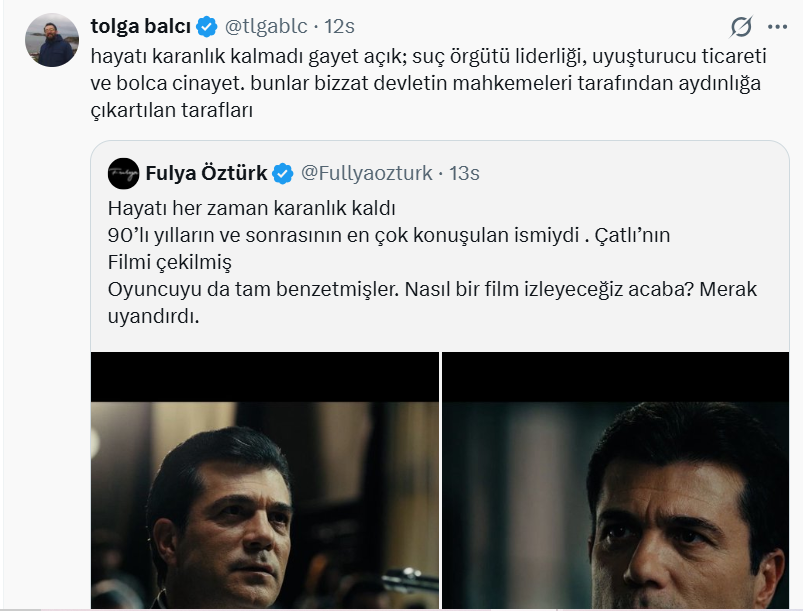803x611 pixels.
Task: Click Fulya Öztürk's blue verified badge
Action: (282, 173)
